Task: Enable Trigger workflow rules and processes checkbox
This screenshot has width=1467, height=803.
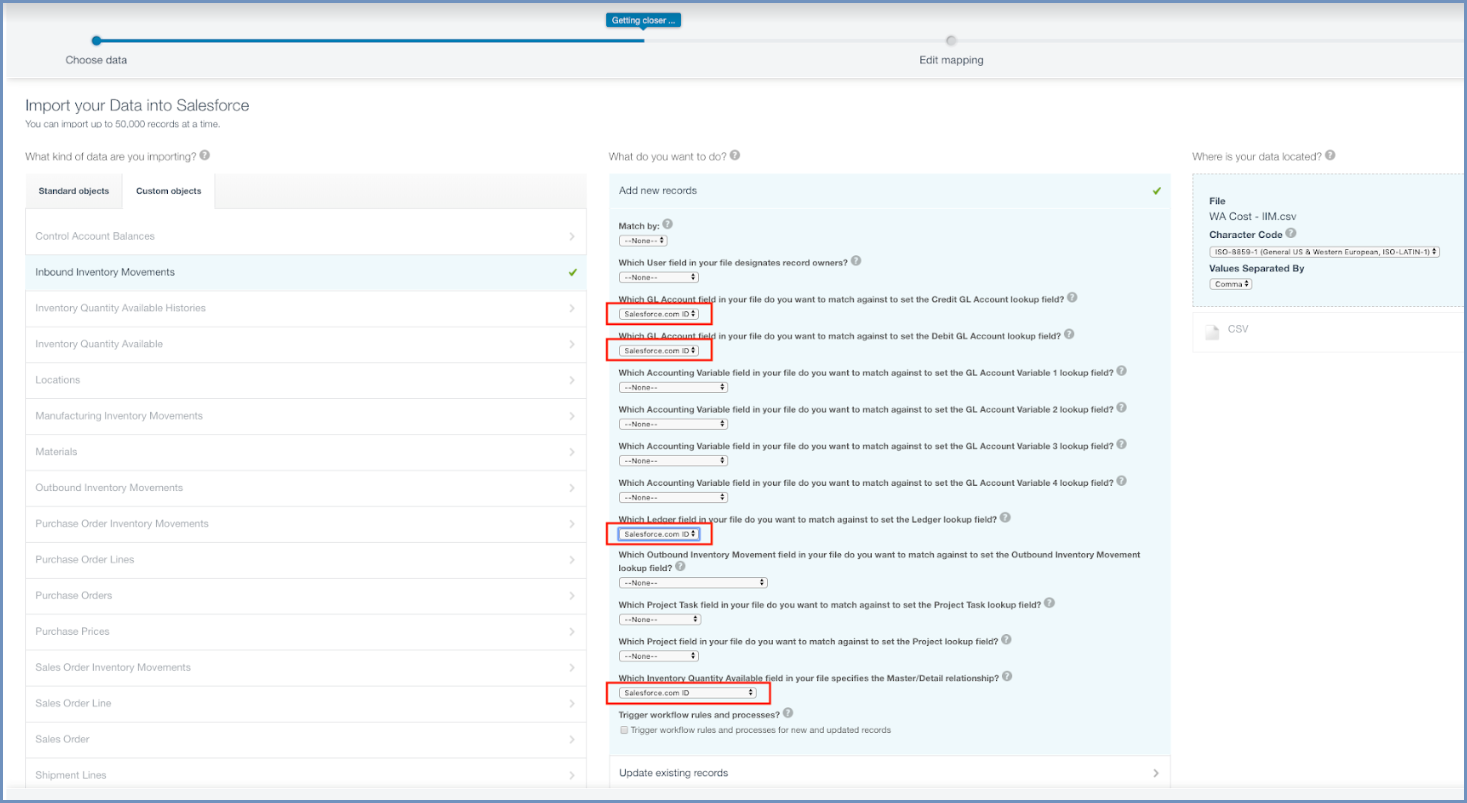Action: (624, 730)
